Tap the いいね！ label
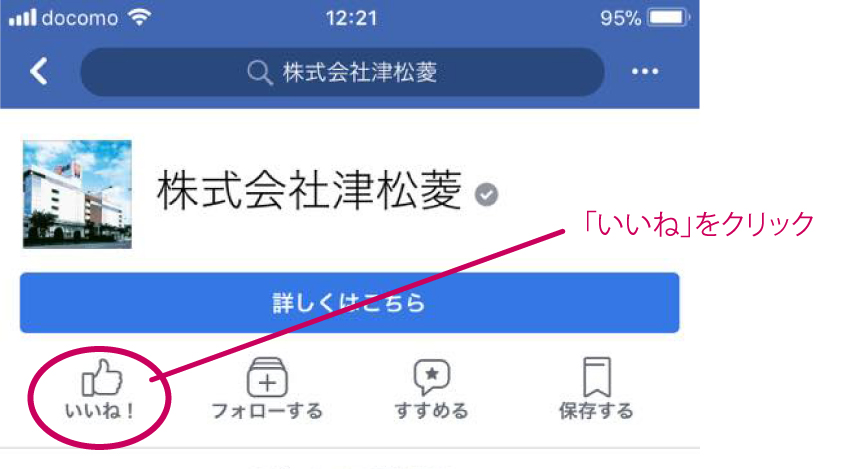852x469 pixels. point(100,411)
